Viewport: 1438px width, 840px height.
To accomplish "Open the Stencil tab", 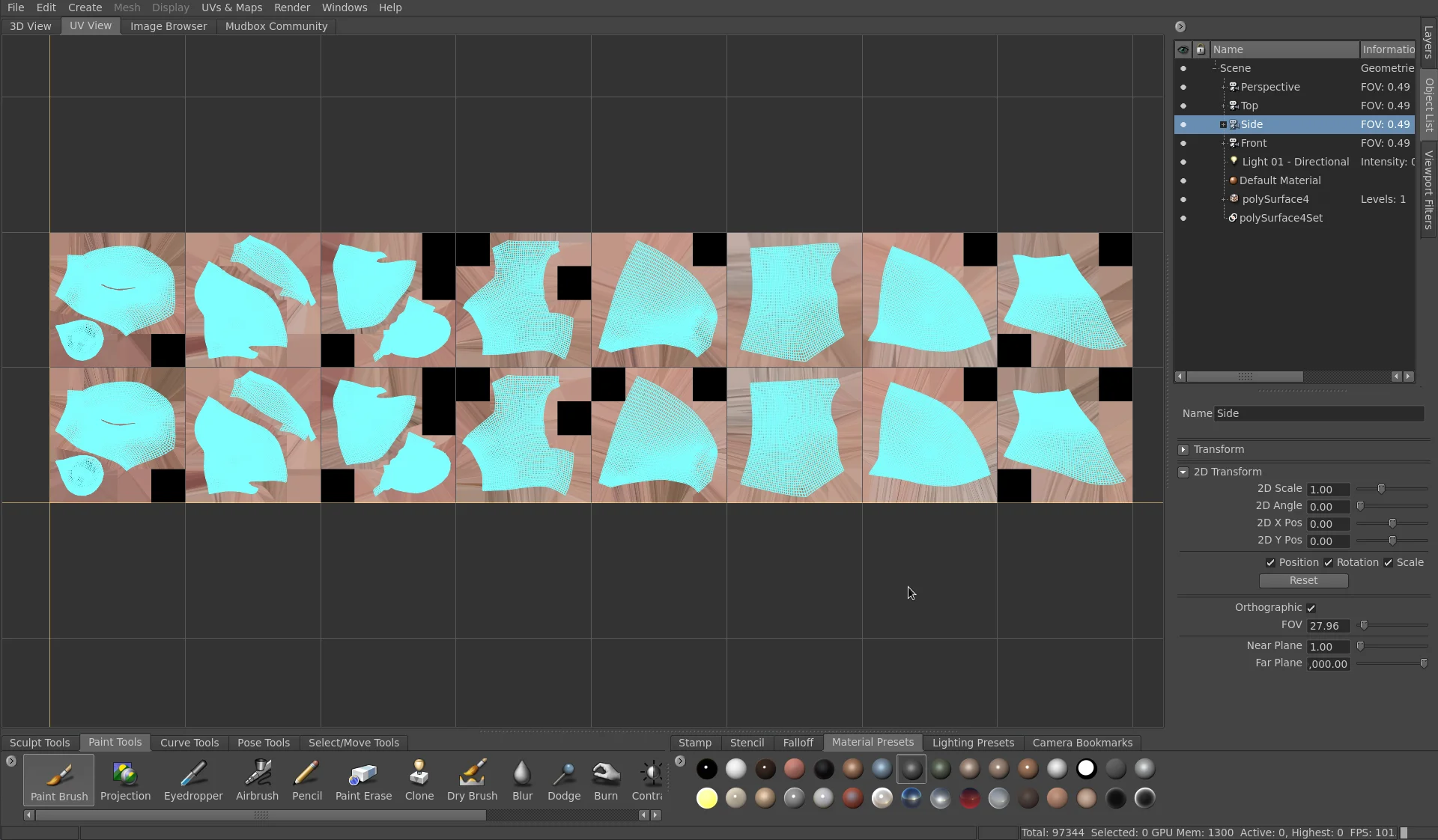I will coord(747,743).
